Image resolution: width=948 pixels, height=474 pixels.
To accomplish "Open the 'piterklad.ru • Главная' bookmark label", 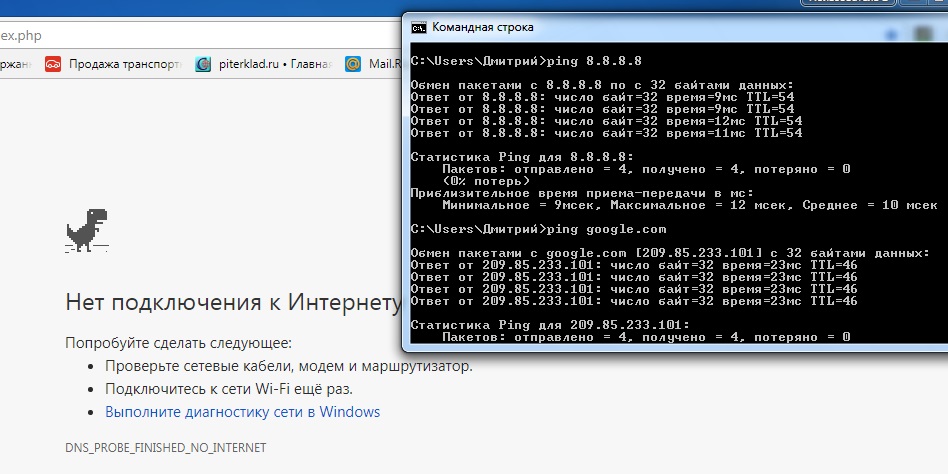I will pyautogui.click(x=275, y=64).
